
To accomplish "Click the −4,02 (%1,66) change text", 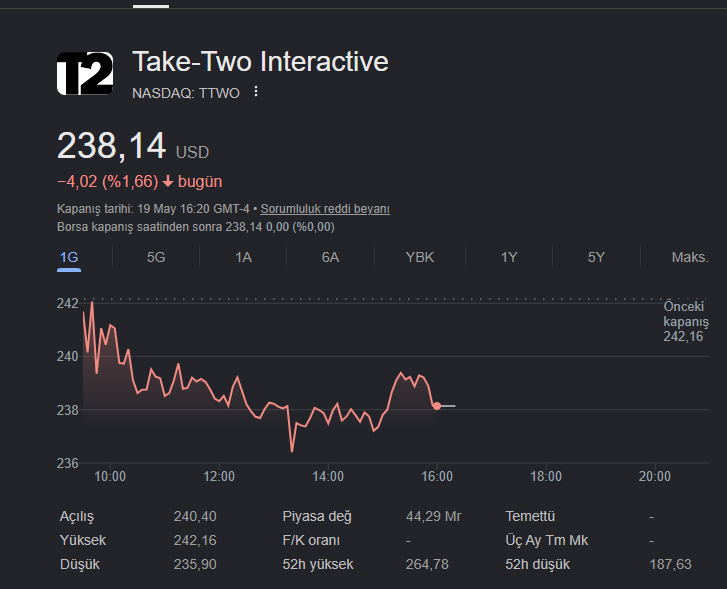I will (108, 181).
